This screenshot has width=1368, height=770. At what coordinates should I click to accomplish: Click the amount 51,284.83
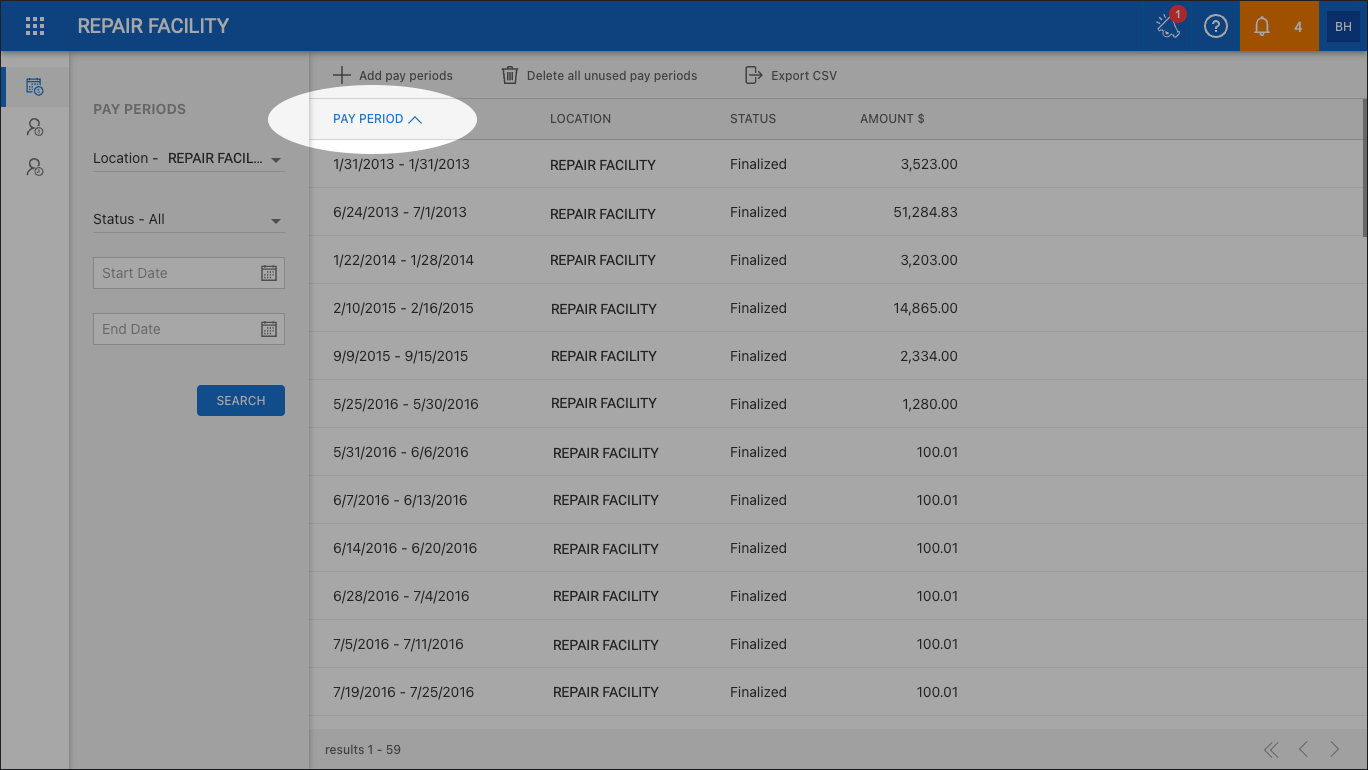click(925, 212)
